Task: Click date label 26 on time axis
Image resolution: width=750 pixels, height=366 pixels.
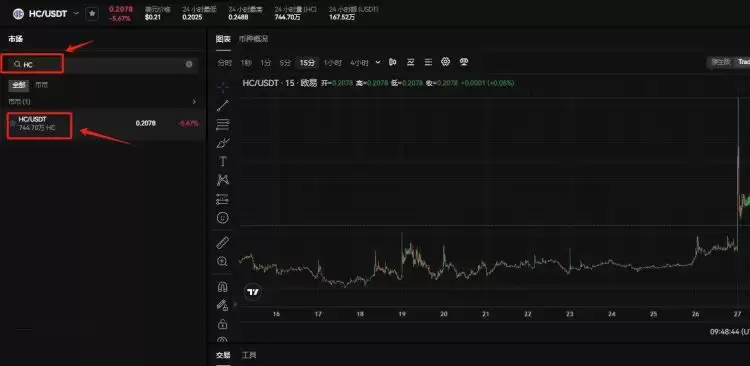Action: pos(695,314)
